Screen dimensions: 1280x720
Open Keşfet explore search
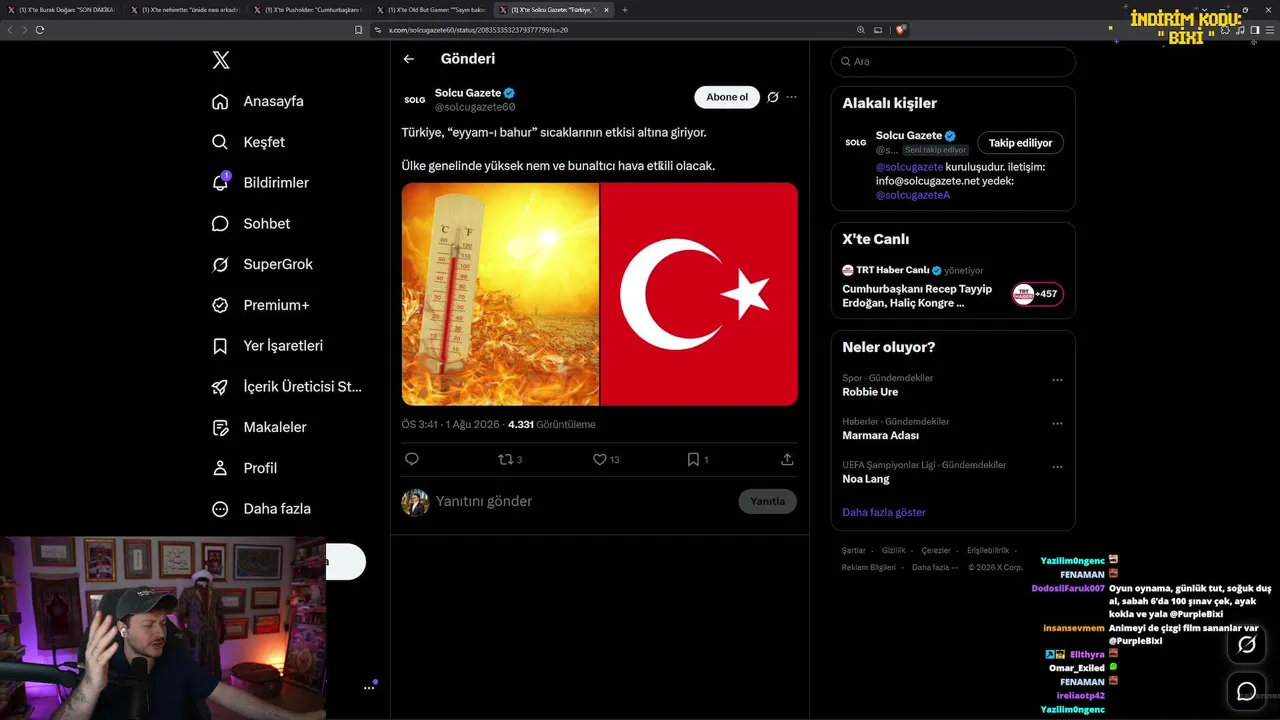click(x=249, y=142)
